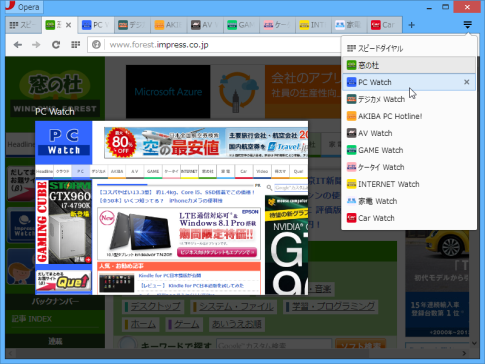Screen dimensions: 485x364
Task: Select 家電 Watch in the tab menu
Action: (x=409, y=201)
